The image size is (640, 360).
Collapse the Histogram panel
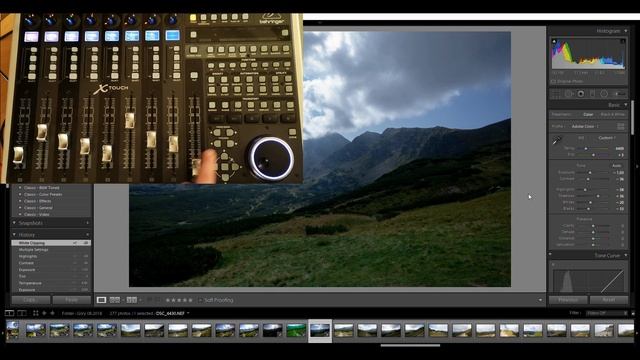[626, 31]
